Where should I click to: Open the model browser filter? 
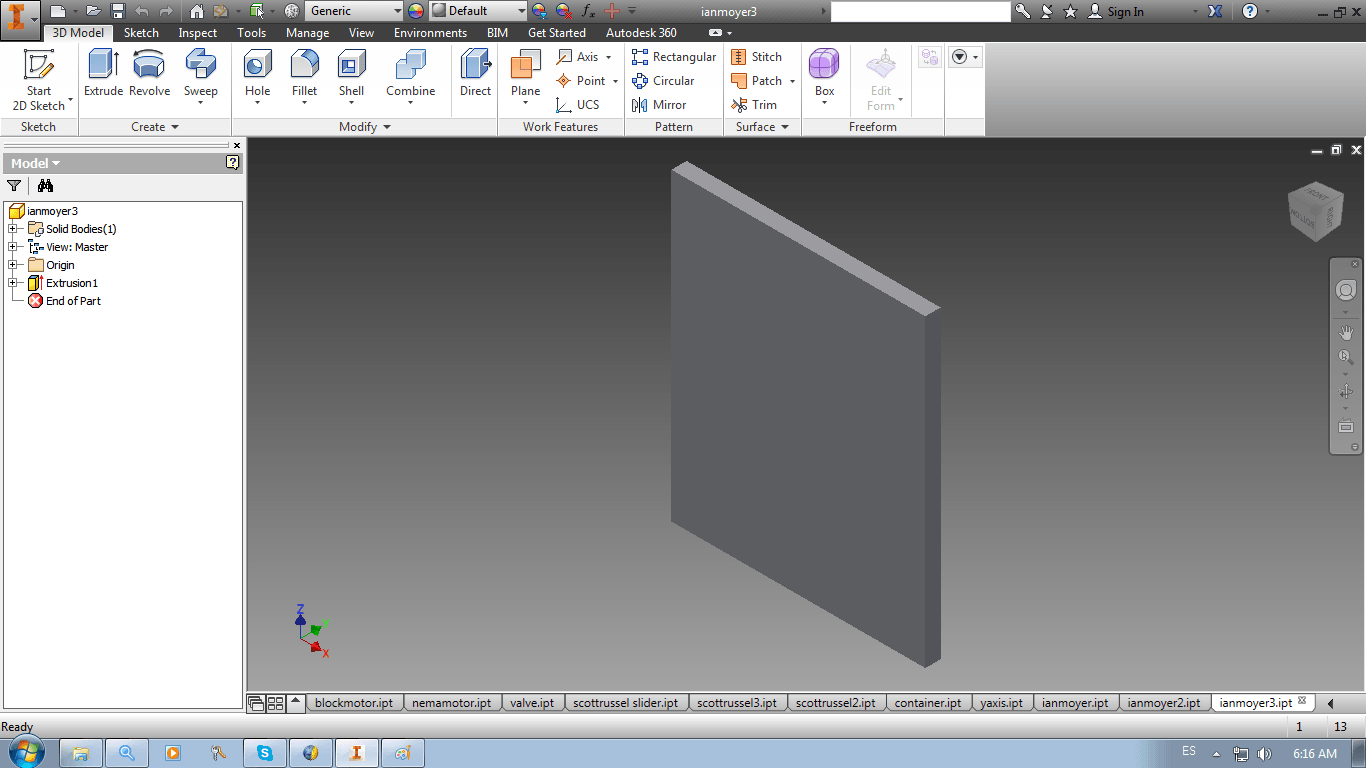tap(14, 185)
